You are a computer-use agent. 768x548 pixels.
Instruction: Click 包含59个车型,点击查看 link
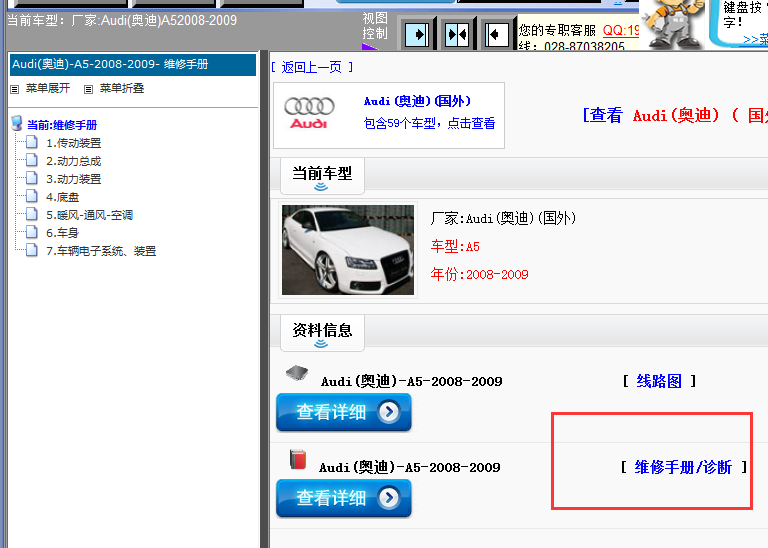pyautogui.click(x=429, y=123)
